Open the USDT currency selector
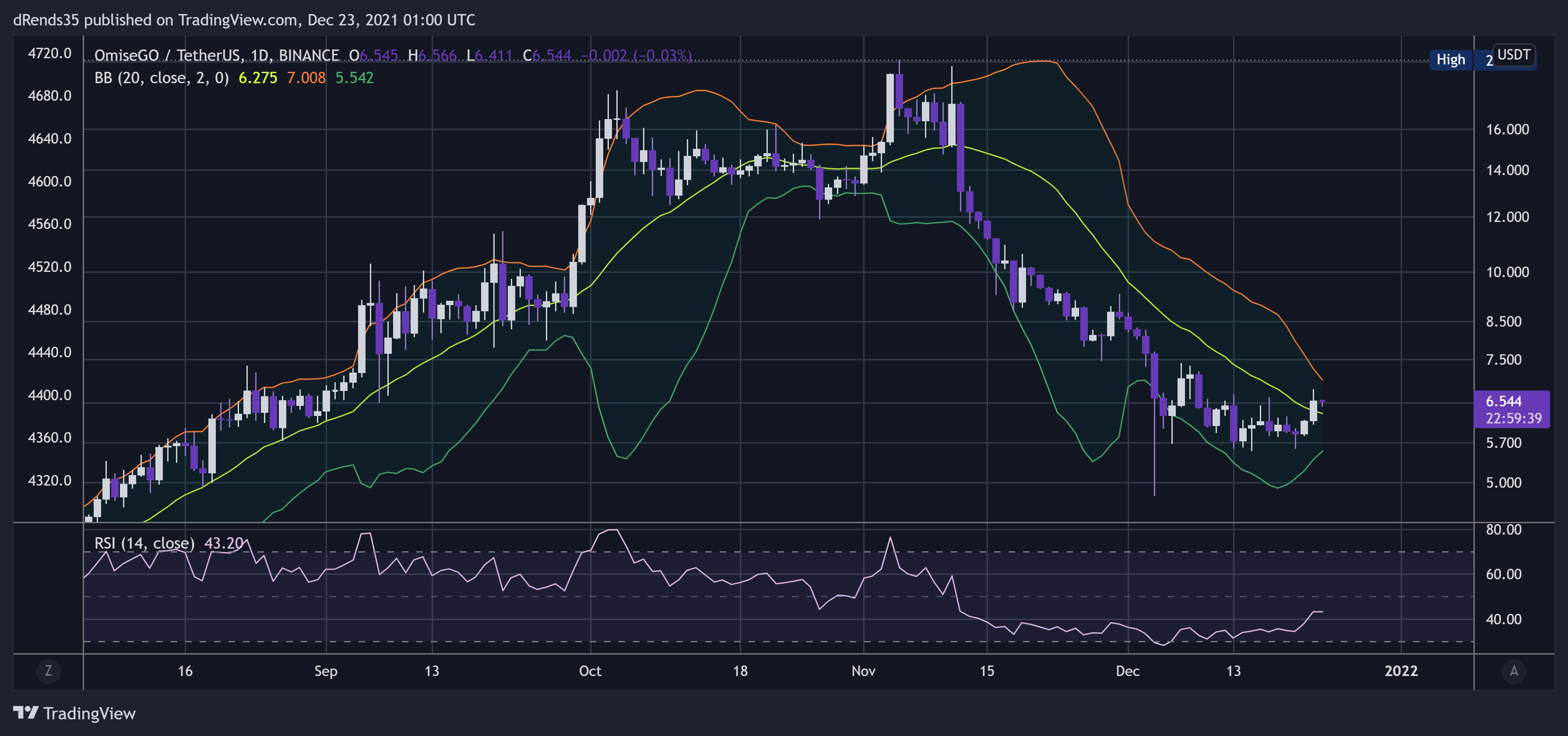Image resolution: width=1568 pixels, height=736 pixels. [x=1513, y=55]
